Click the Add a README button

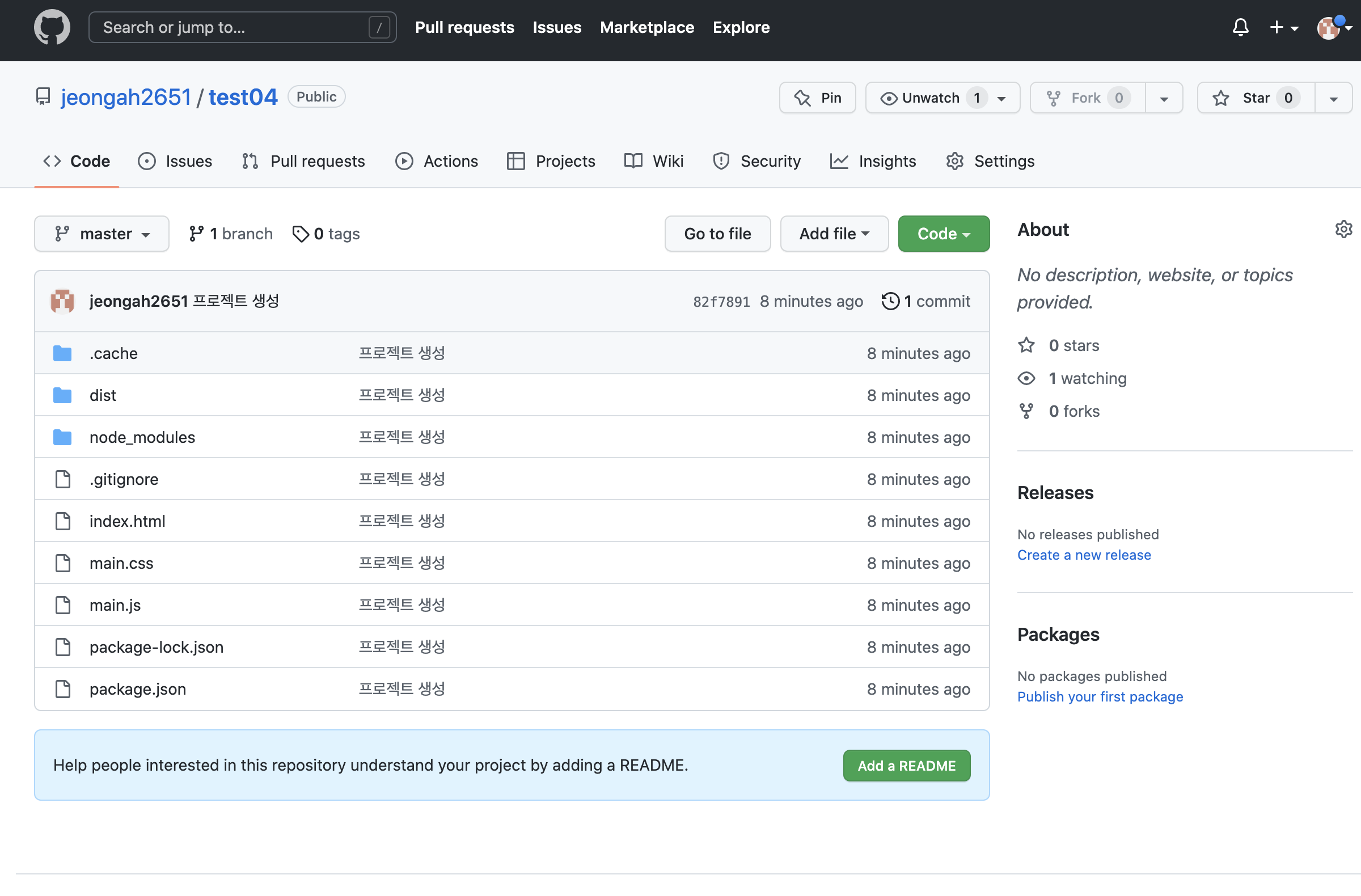(x=906, y=766)
